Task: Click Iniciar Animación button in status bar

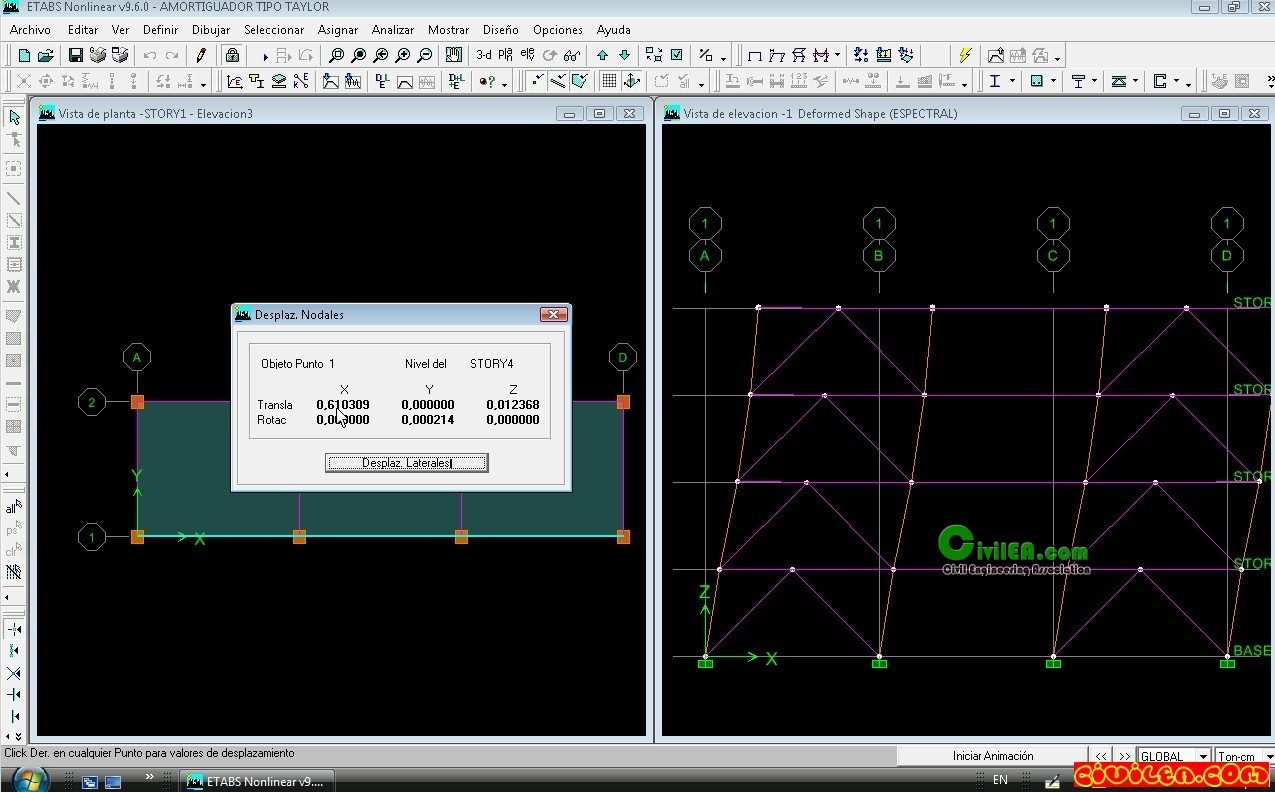Action: click(x=992, y=756)
